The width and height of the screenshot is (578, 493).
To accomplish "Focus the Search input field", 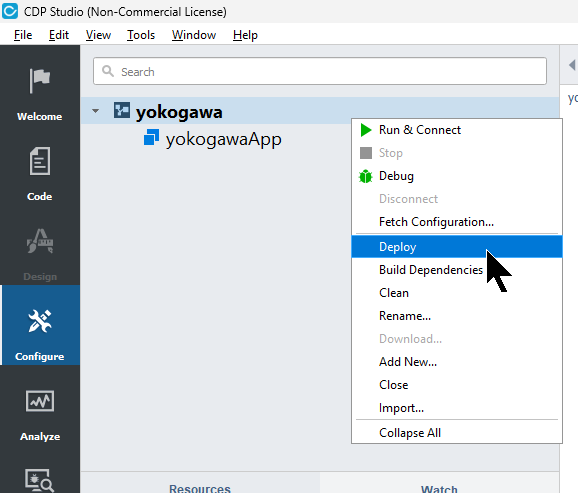I will (320, 71).
